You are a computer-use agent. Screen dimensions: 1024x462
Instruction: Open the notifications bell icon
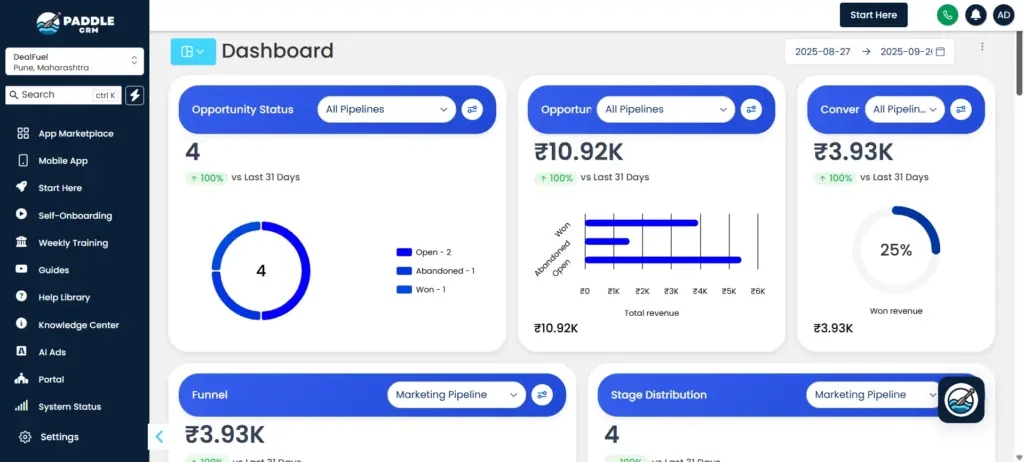(x=976, y=15)
